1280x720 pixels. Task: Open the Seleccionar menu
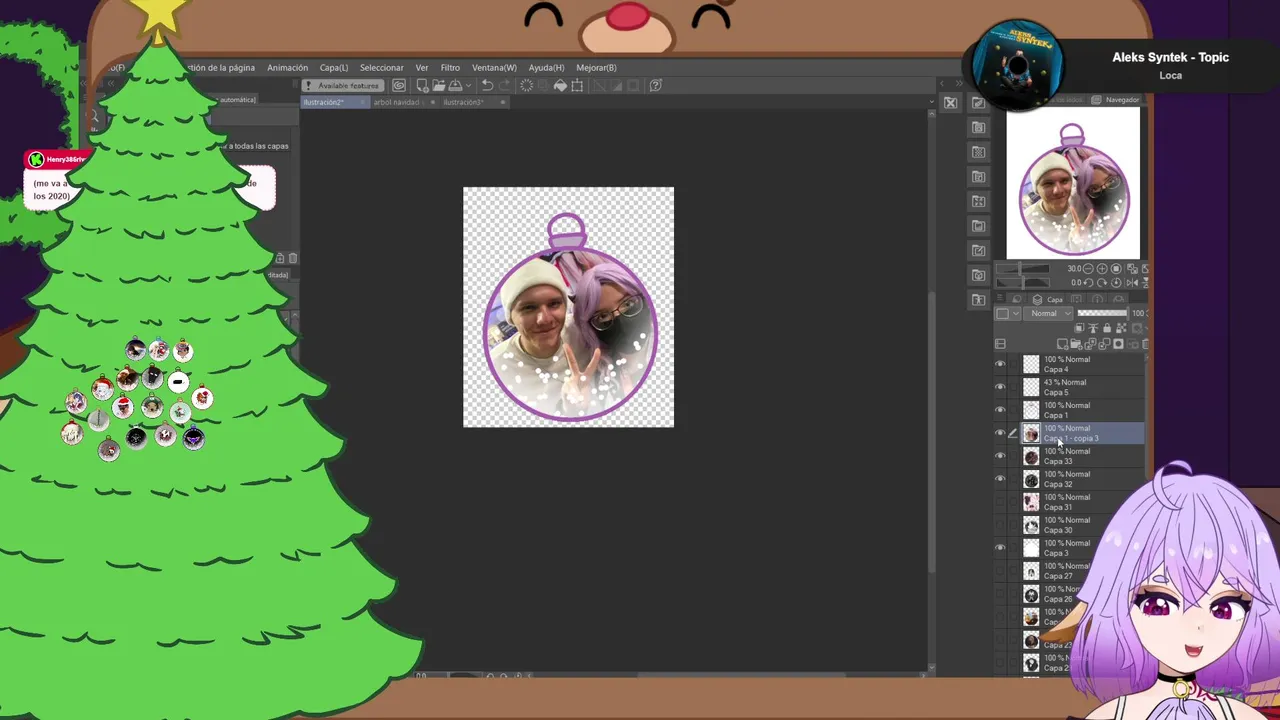pyautogui.click(x=382, y=68)
